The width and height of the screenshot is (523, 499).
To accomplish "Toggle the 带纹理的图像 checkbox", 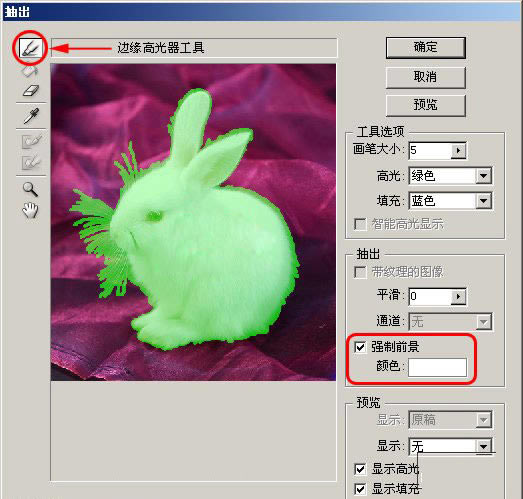I will point(360,272).
